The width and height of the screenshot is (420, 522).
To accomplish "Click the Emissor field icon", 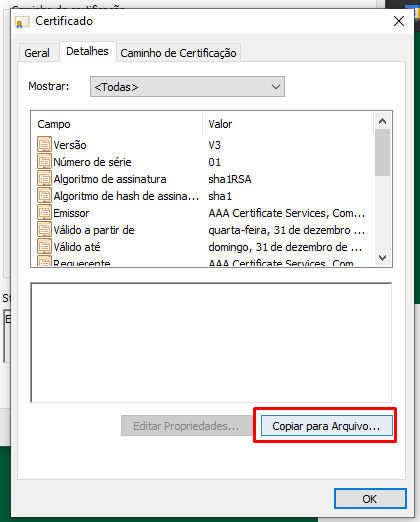I will click(x=44, y=213).
